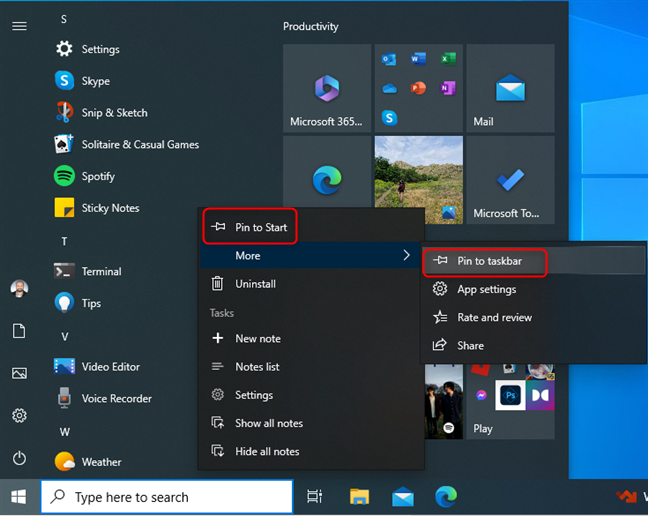Open Task View on the taskbar
Viewport: 648px width, 516px height.
point(314,497)
